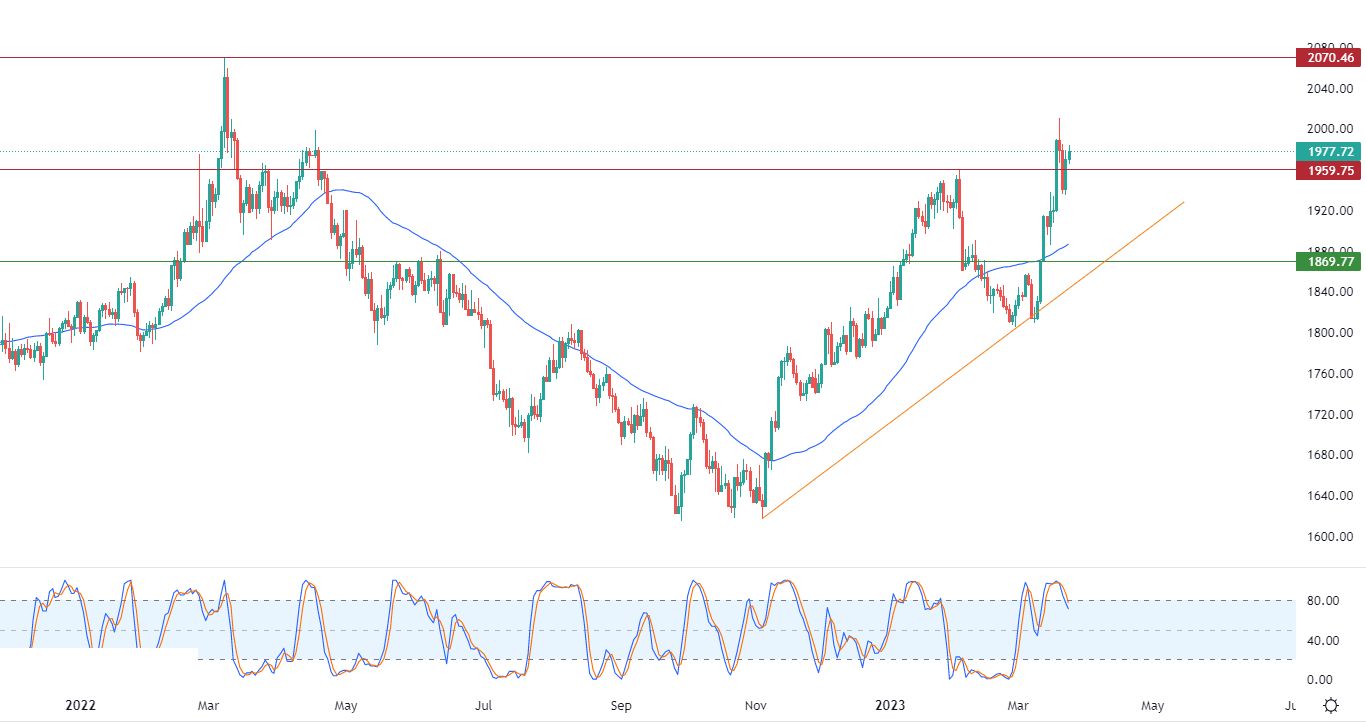Viewport: 1366px width, 728px height.
Task: Click the first May time axis label
Action: (x=346, y=706)
